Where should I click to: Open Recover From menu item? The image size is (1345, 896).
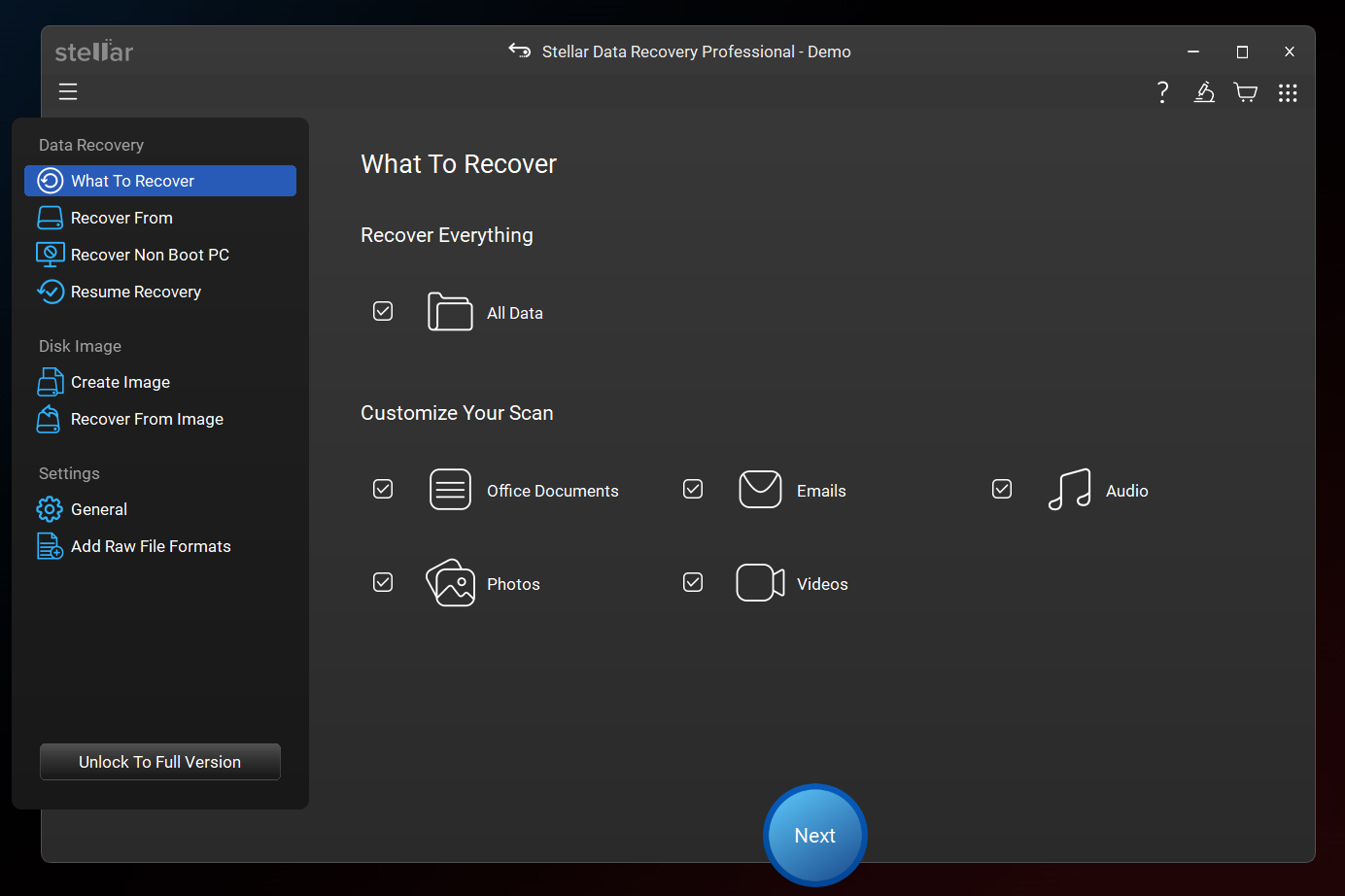[160, 218]
